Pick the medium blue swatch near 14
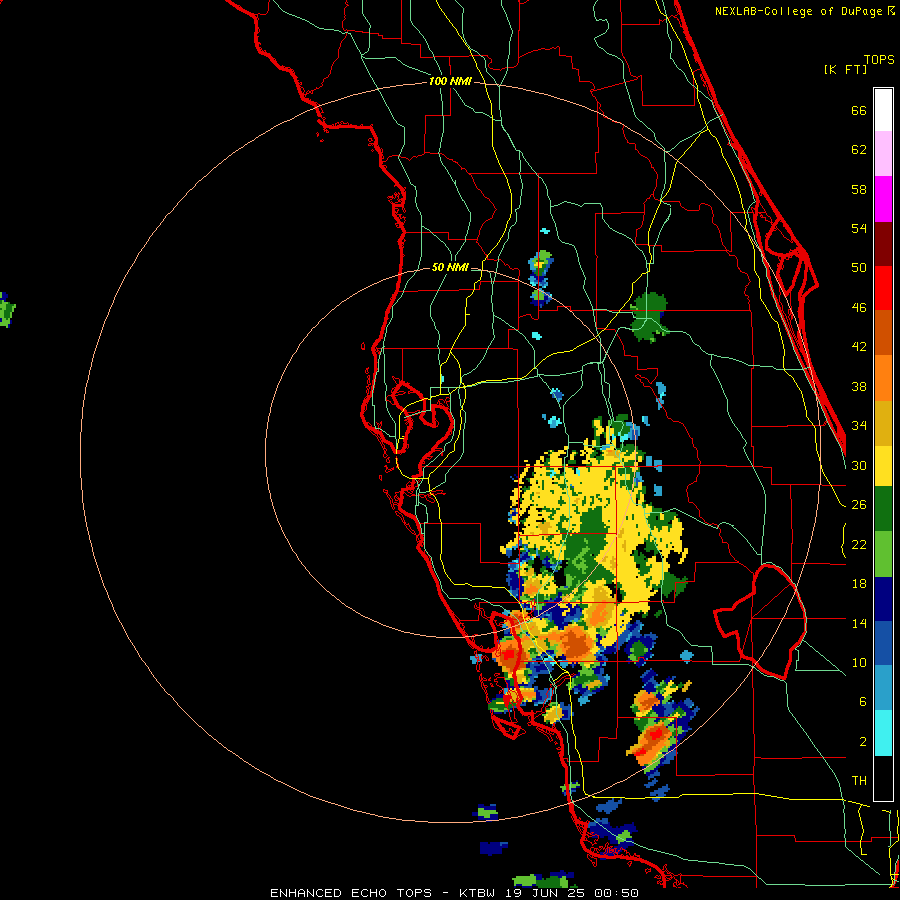 click(883, 643)
